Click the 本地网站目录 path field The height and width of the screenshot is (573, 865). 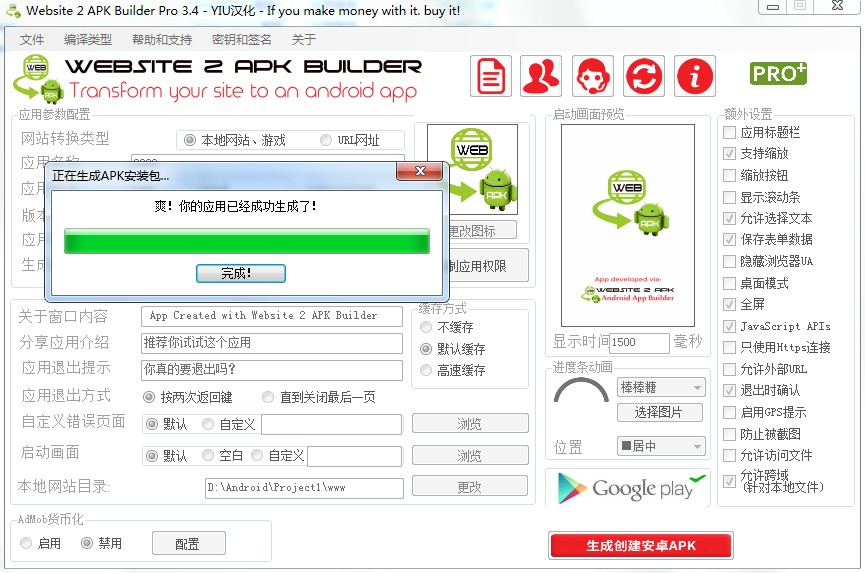point(304,488)
